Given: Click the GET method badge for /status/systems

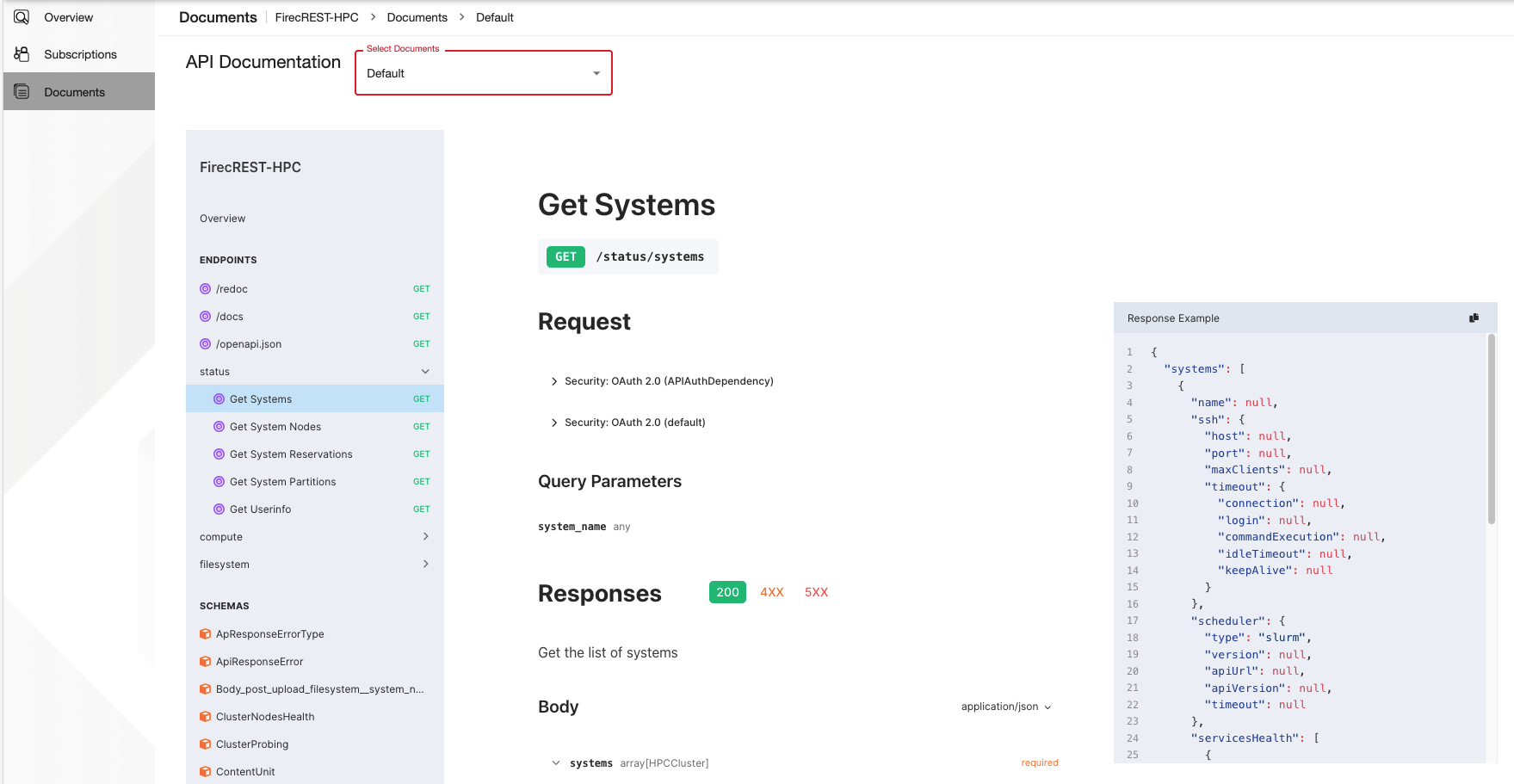Looking at the screenshot, I should 565,256.
